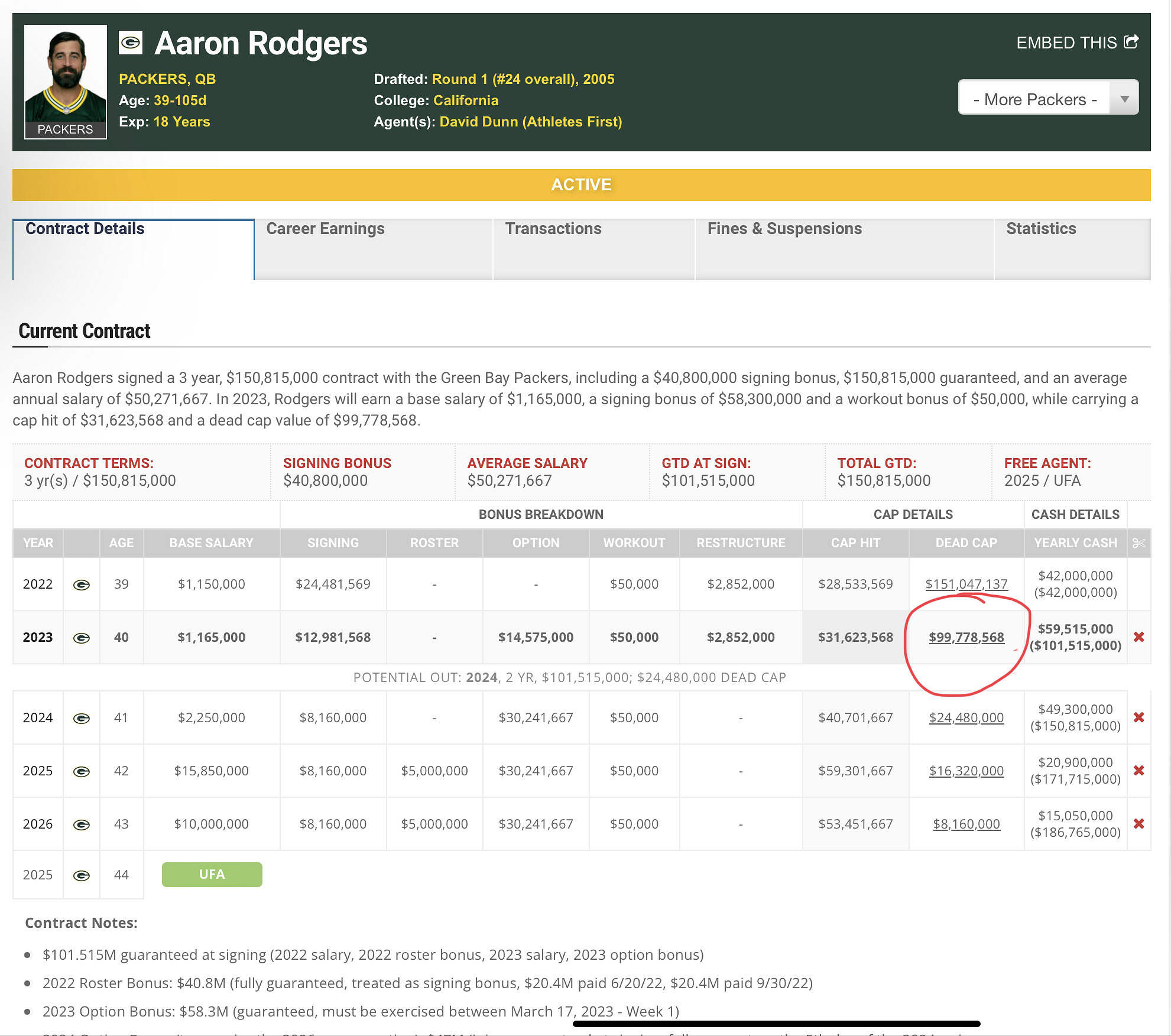The width and height of the screenshot is (1171, 1036).
Task: Click Aaron Rodgers player headshot thumbnail
Action: click(66, 74)
